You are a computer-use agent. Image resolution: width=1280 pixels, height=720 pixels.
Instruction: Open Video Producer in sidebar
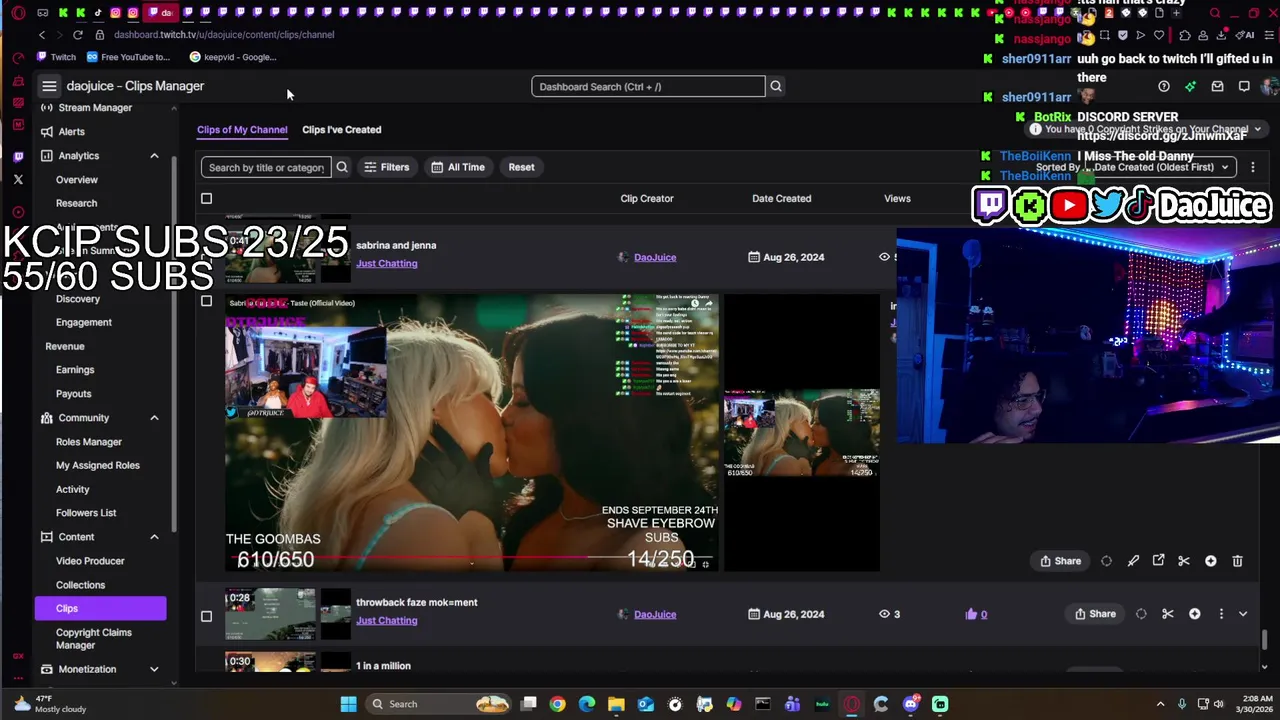click(90, 561)
